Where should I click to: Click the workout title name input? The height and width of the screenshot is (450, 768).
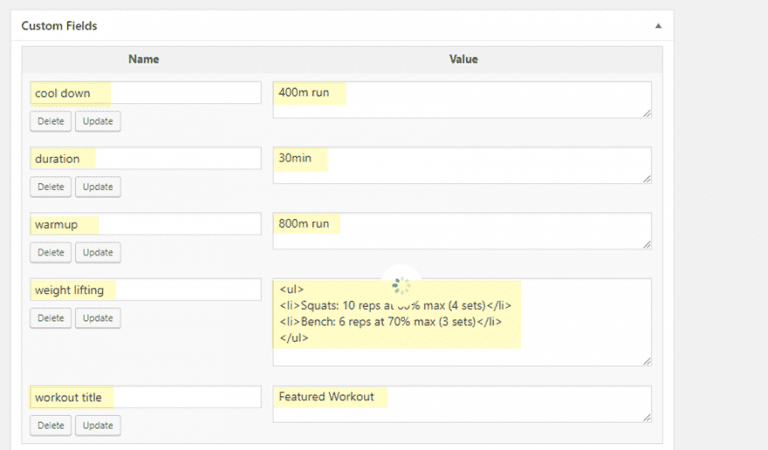(x=145, y=397)
